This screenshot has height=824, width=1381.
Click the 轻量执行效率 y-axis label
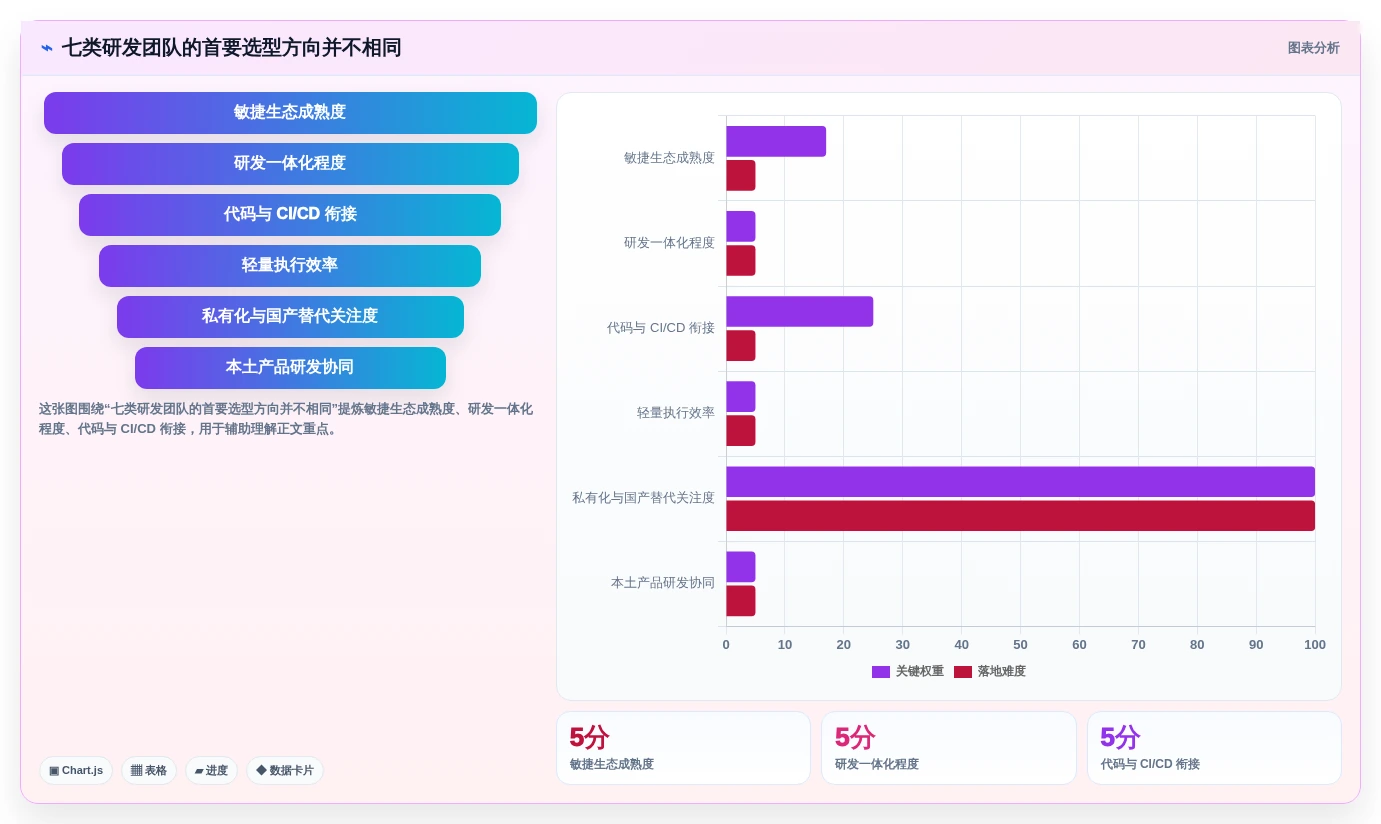coord(676,413)
